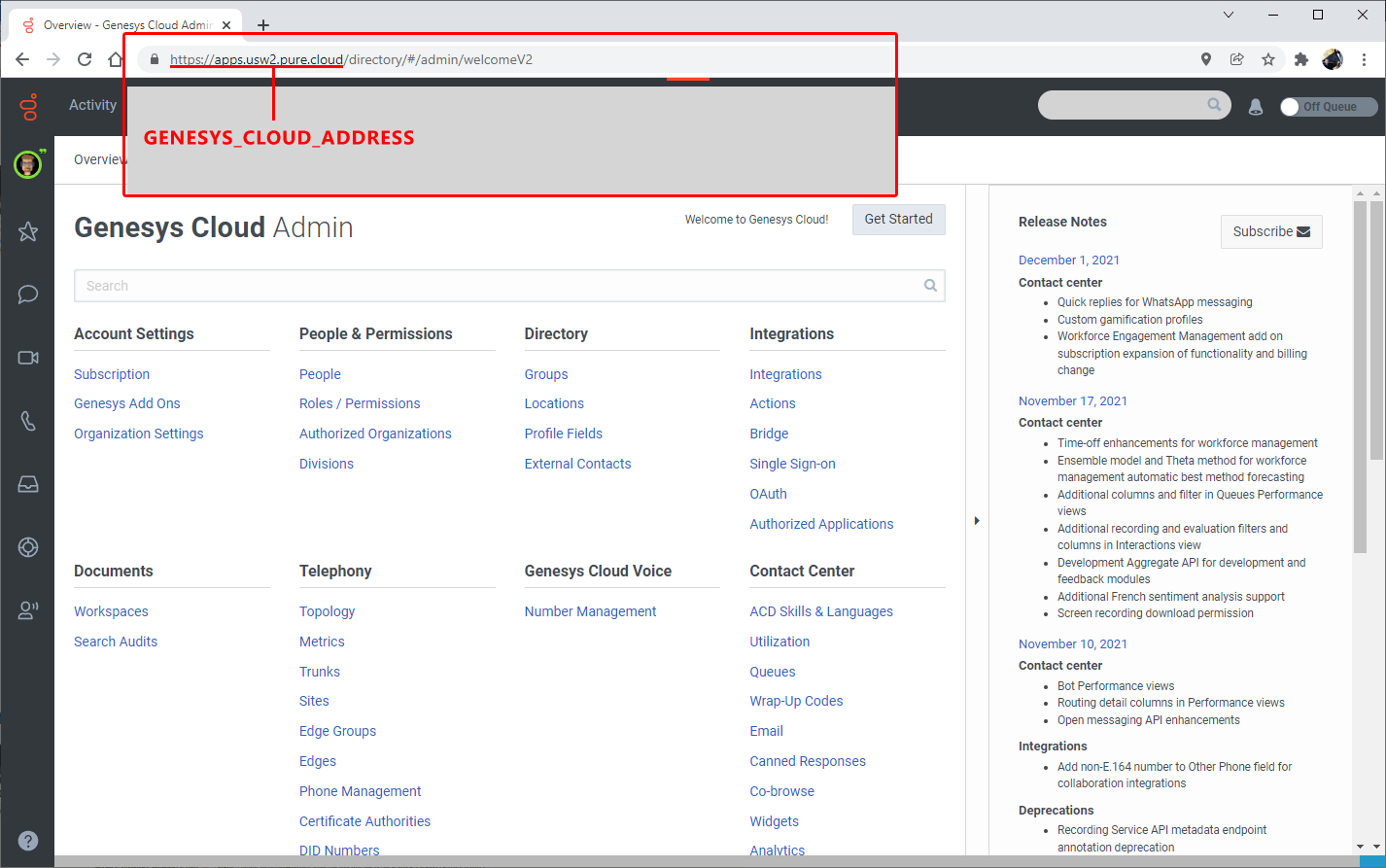The width and height of the screenshot is (1386, 868).
Task: Open the Genesys Add Ons link
Action: tap(127, 403)
